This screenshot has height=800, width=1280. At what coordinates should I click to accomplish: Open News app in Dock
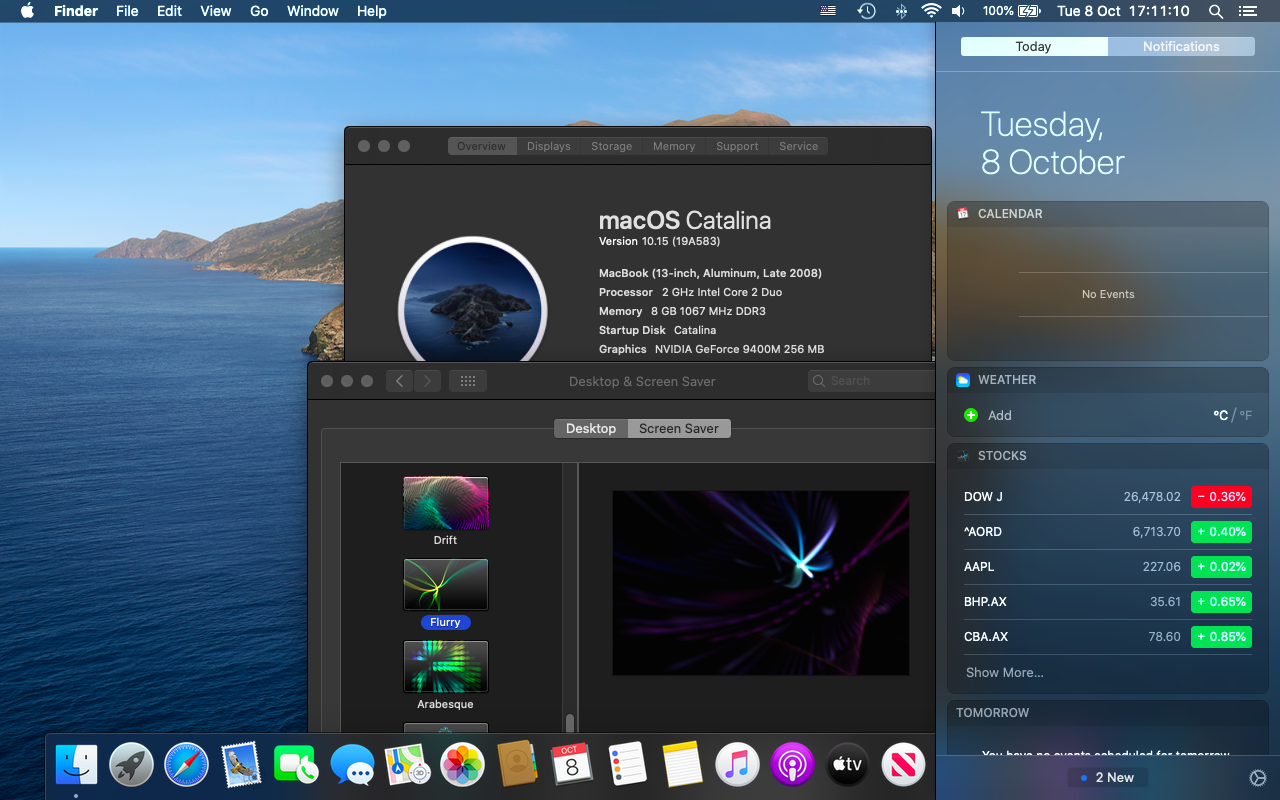pos(903,765)
